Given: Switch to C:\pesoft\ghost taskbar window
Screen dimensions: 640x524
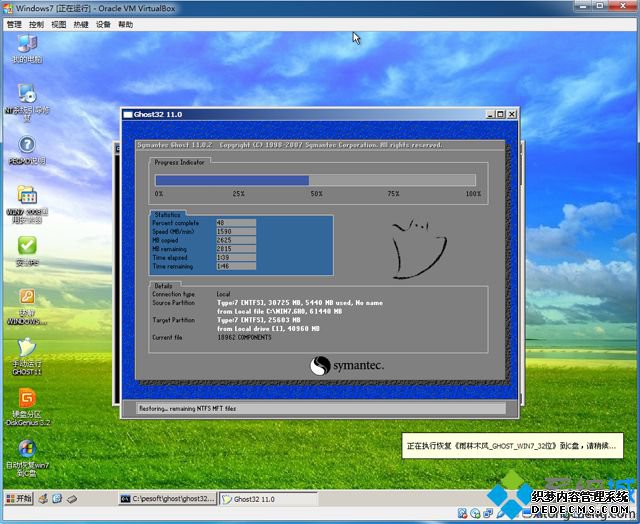Looking at the screenshot, I should coord(168,499).
